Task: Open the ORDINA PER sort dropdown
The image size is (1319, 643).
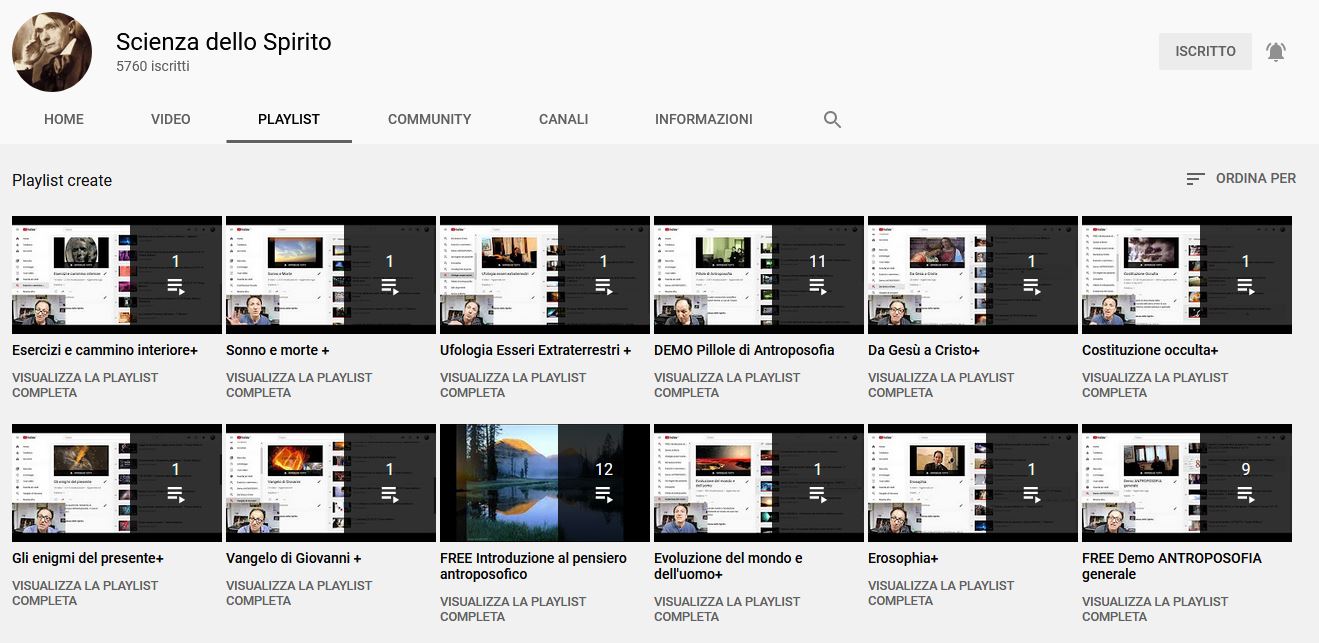Action: click(1241, 179)
